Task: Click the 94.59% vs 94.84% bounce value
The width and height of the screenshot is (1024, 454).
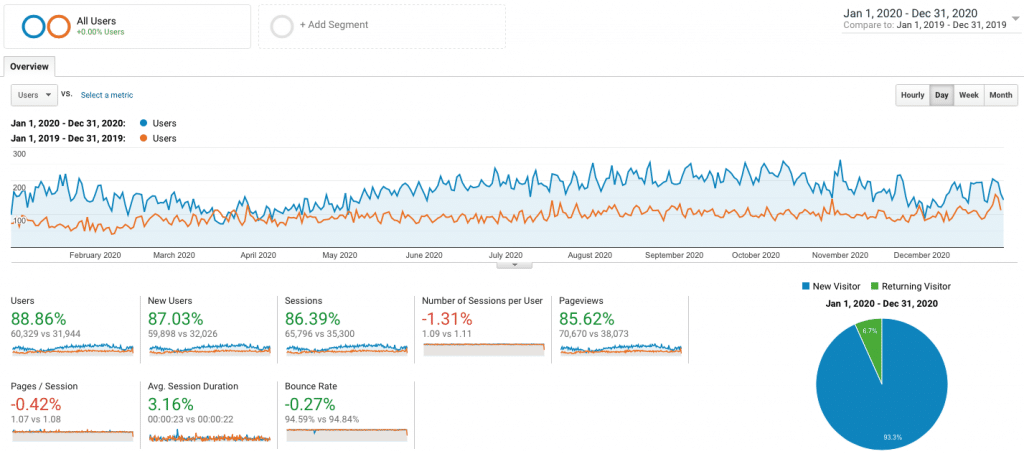Action: tap(322, 419)
